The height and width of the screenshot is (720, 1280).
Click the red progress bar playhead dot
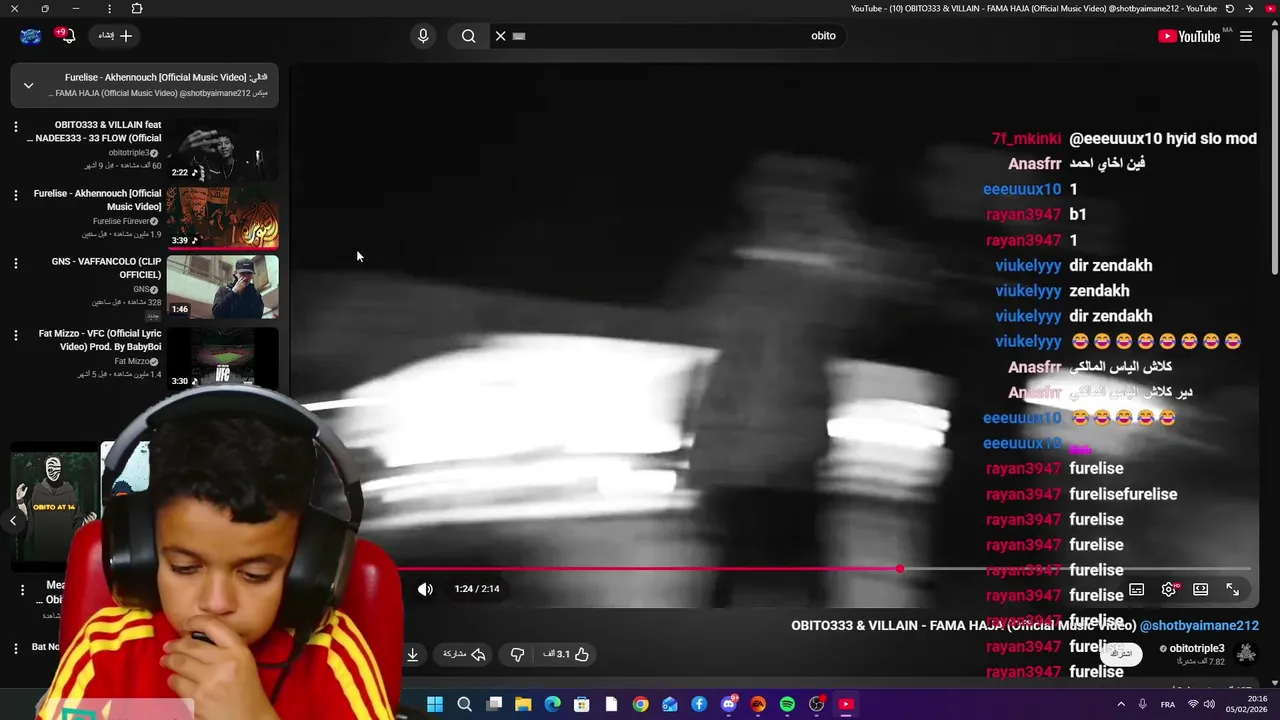point(900,569)
